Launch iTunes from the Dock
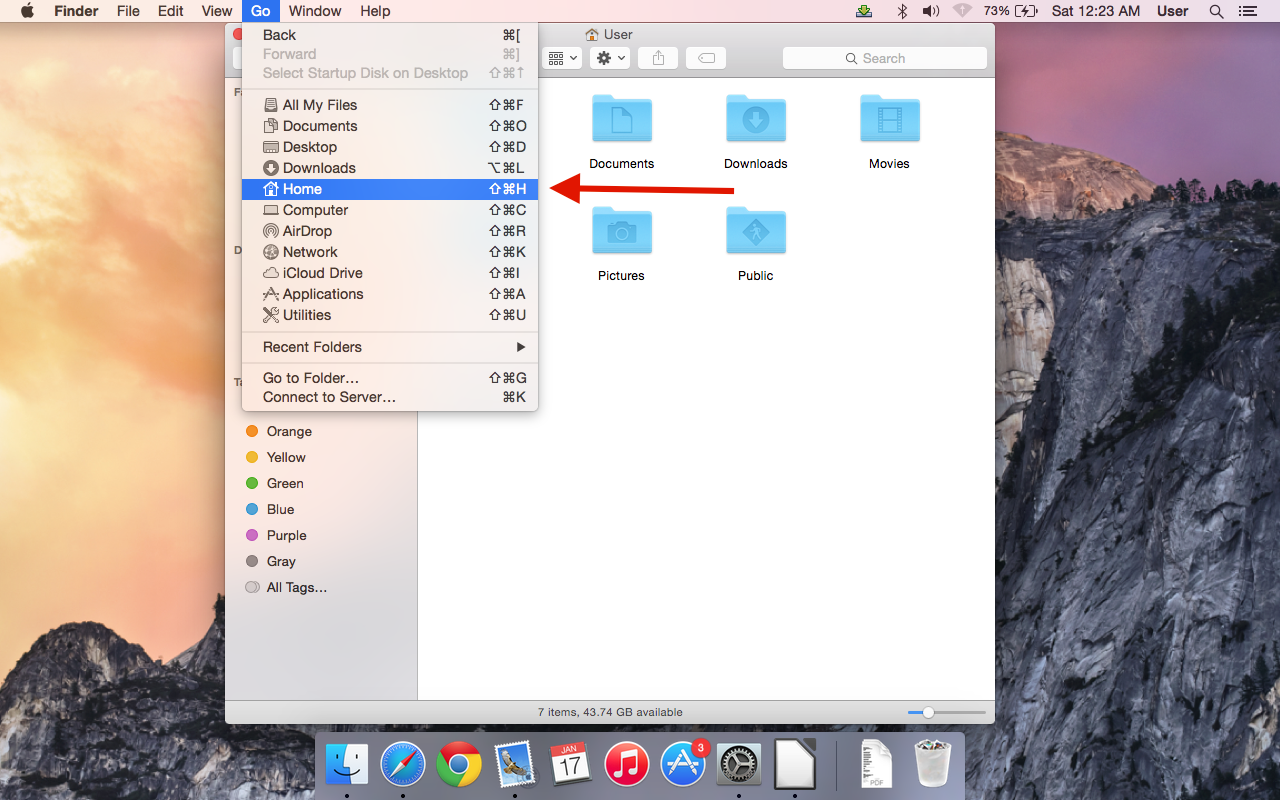Screen dimensions: 1280x800 pos(627,766)
